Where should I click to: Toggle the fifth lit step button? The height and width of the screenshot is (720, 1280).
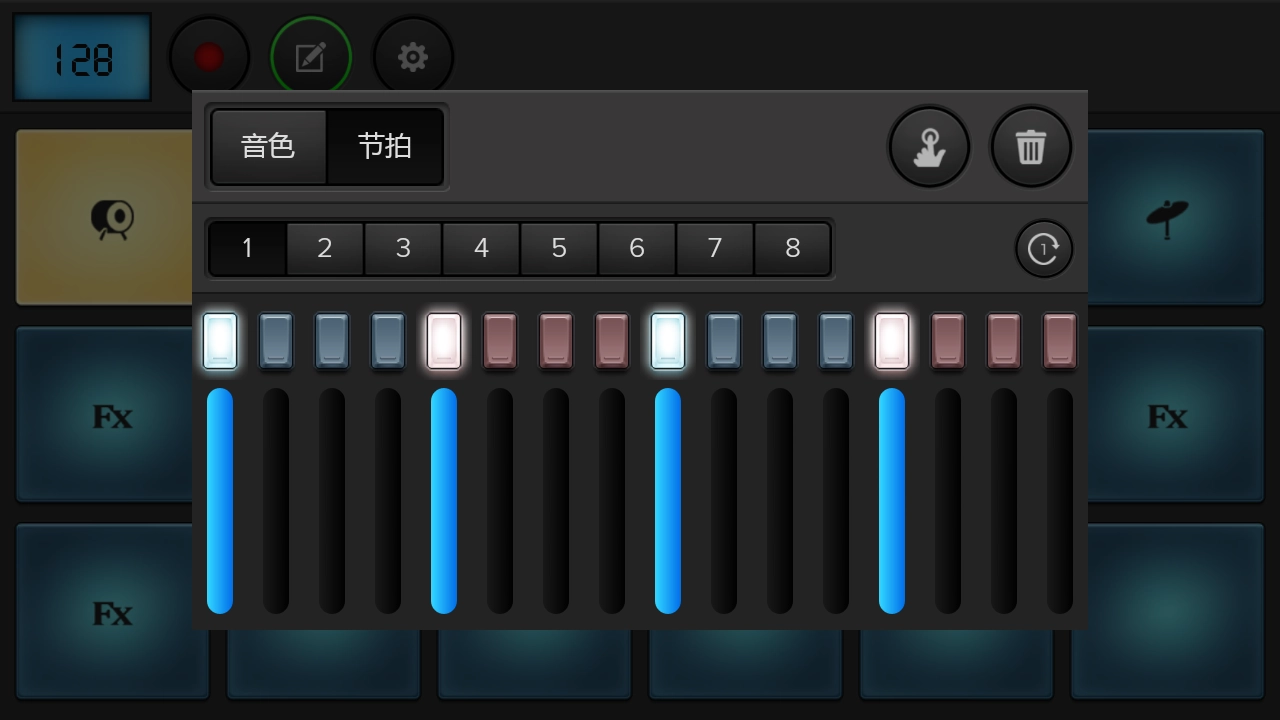pos(444,341)
